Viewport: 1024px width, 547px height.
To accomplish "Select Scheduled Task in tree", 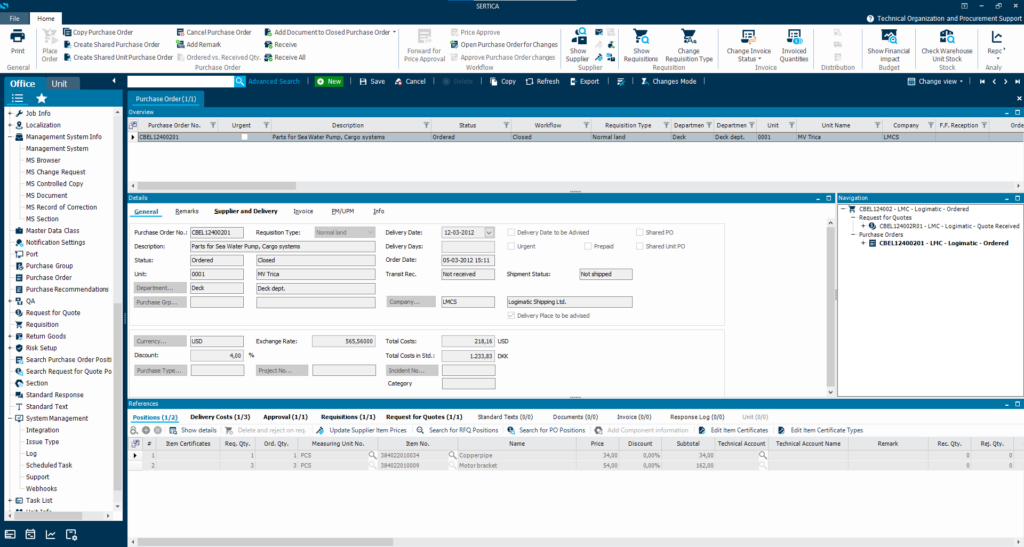I will (x=49, y=465).
